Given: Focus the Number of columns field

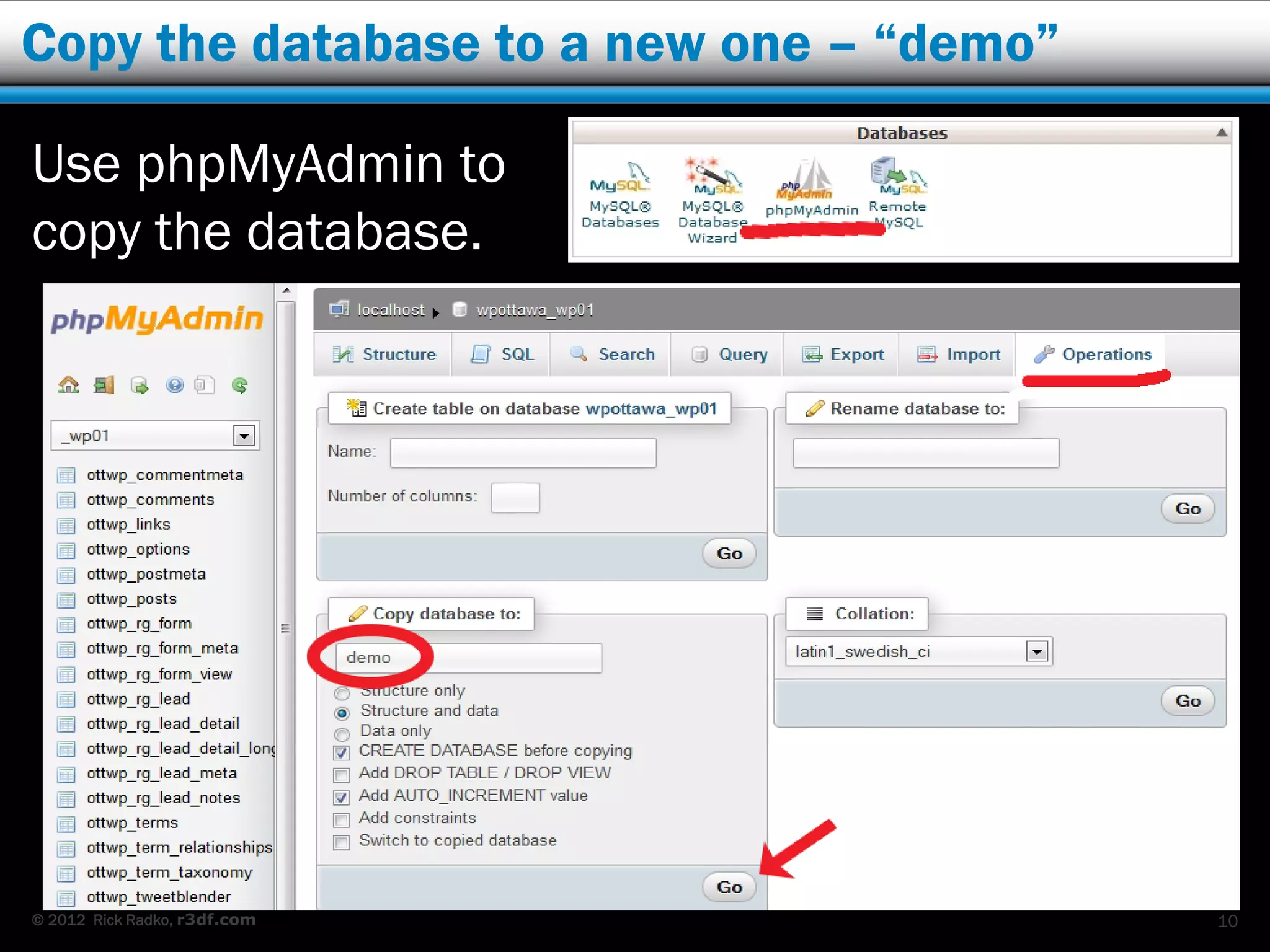Looking at the screenshot, I should click(x=515, y=498).
